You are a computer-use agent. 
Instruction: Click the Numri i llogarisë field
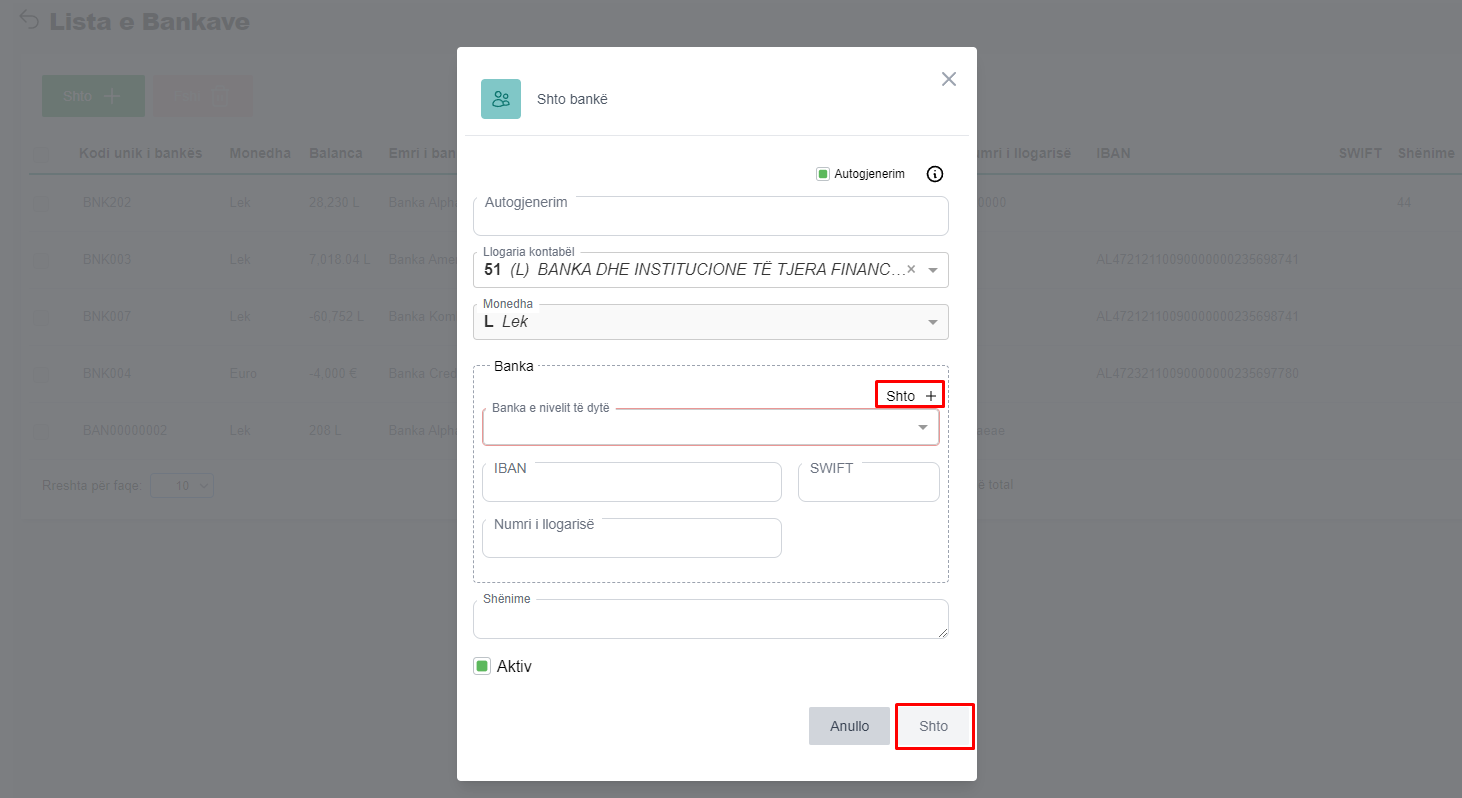click(x=631, y=539)
